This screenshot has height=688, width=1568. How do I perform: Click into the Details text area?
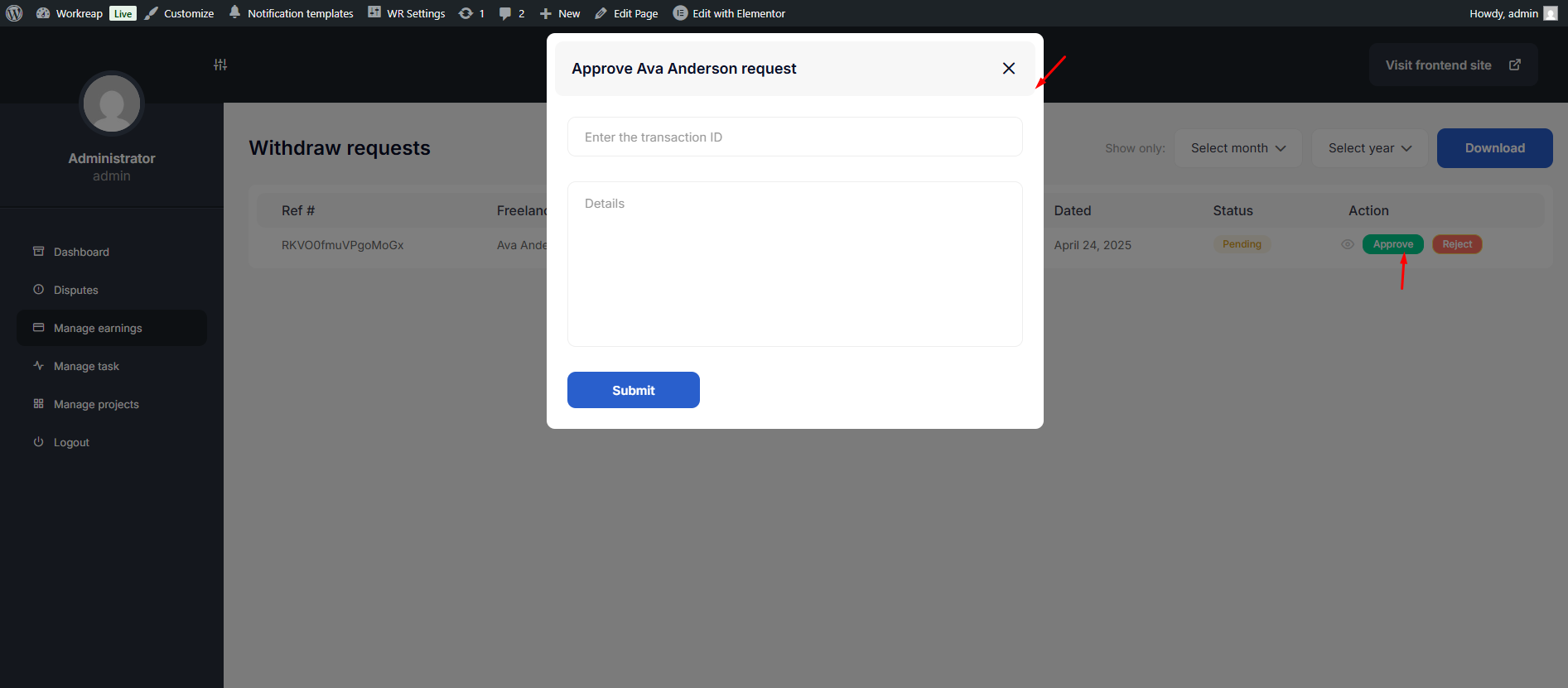click(794, 264)
